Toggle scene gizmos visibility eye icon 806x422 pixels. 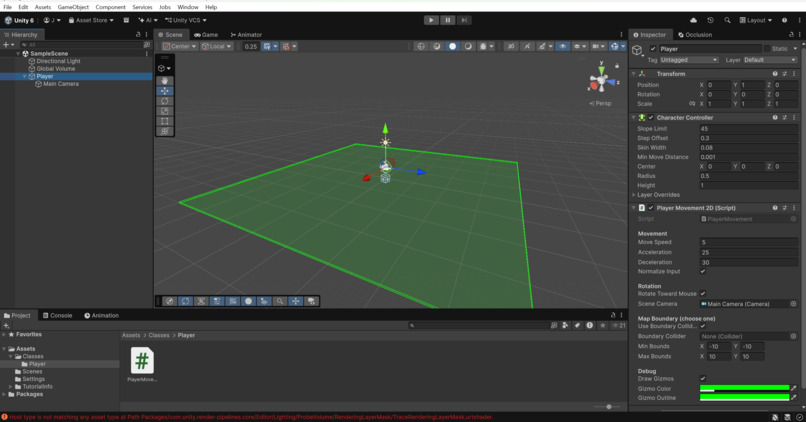point(562,46)
